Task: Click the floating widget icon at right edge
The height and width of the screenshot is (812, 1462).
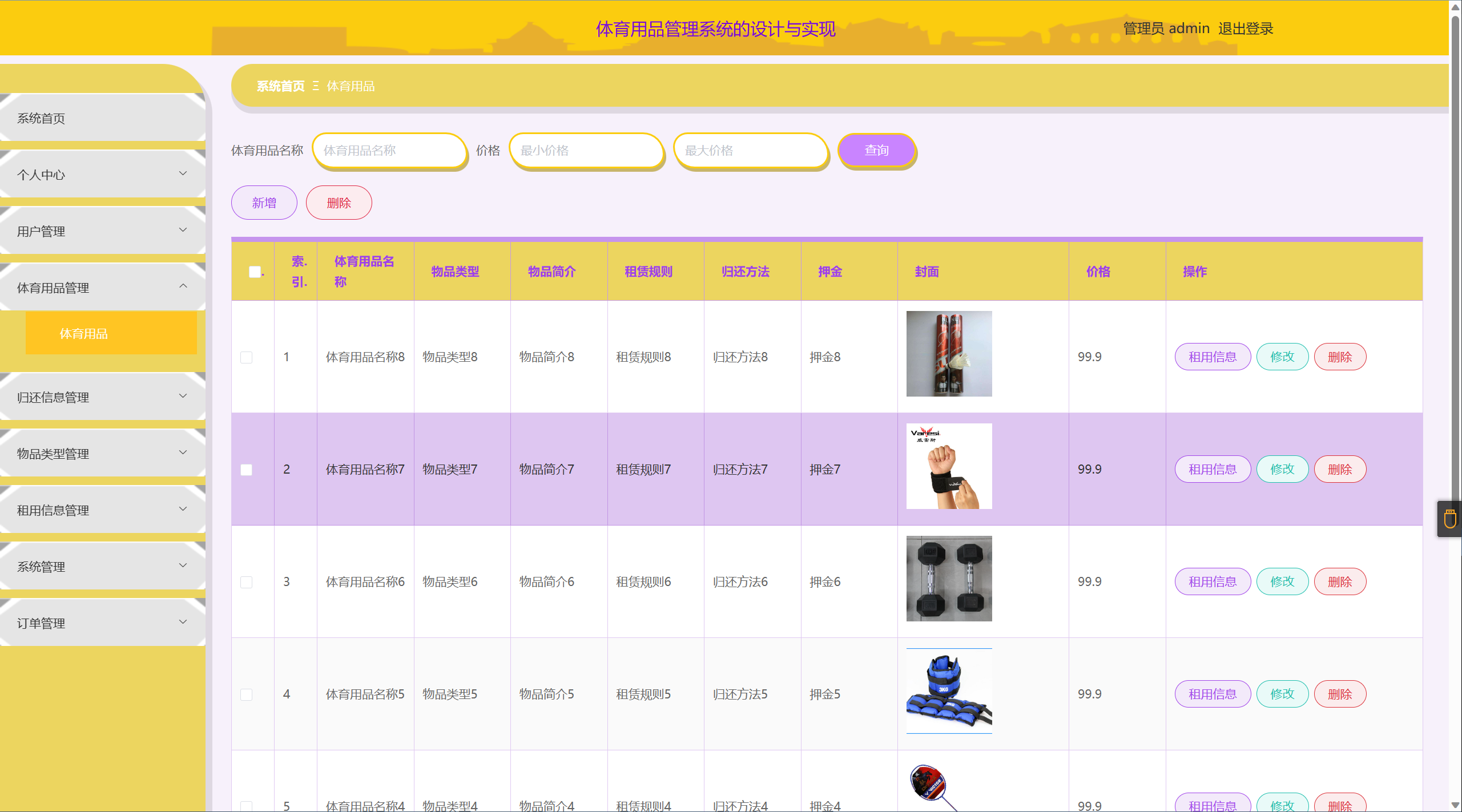Action: [1449, 519]
